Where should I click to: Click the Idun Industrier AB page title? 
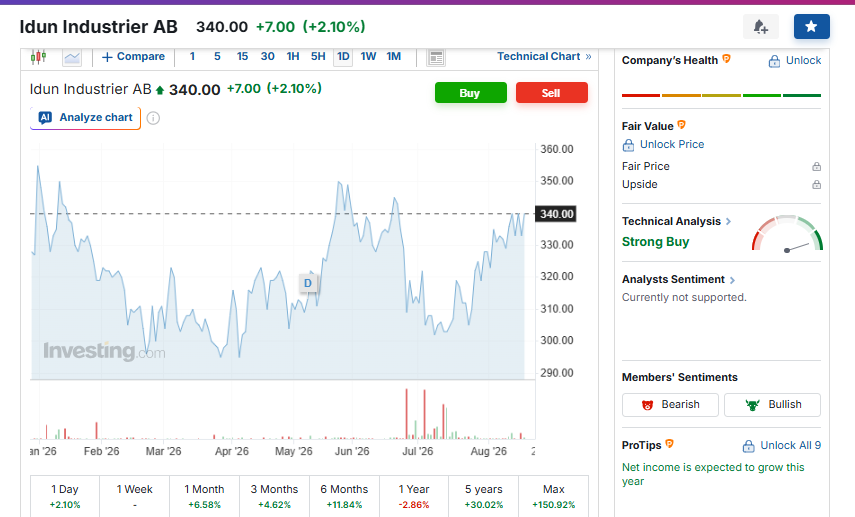point(99,27)
